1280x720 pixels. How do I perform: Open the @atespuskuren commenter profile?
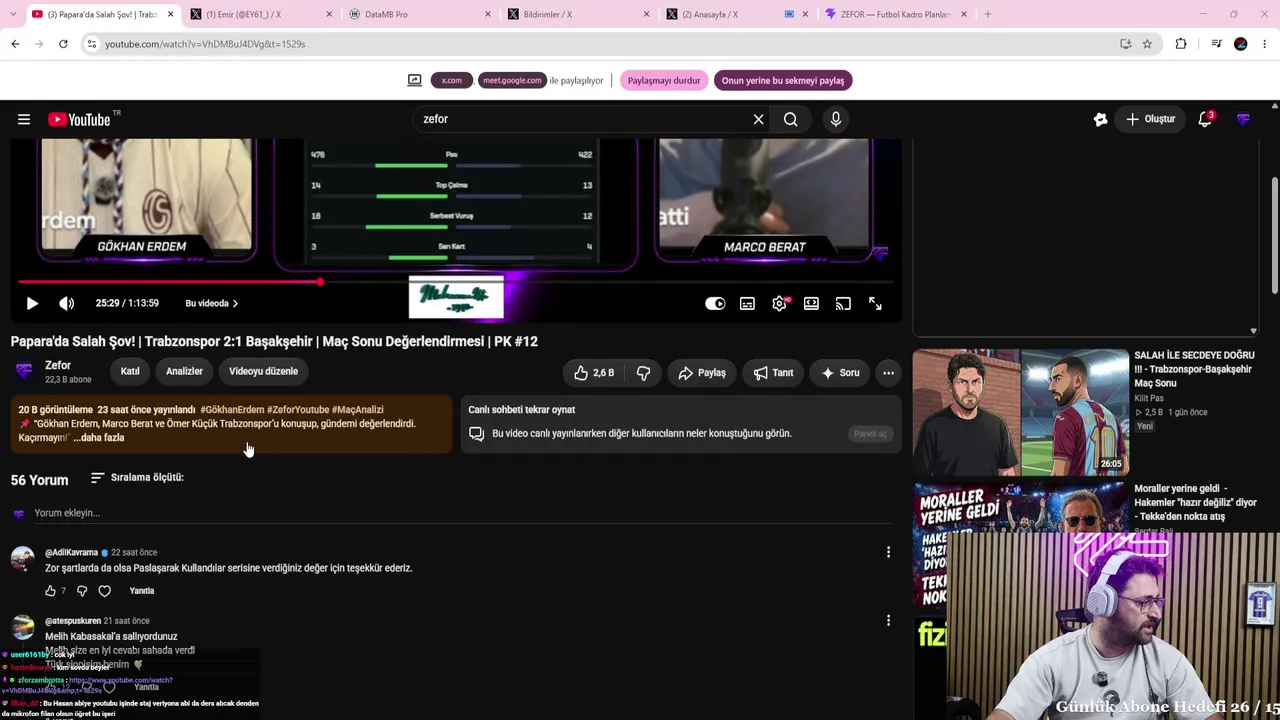coord(73,621)
